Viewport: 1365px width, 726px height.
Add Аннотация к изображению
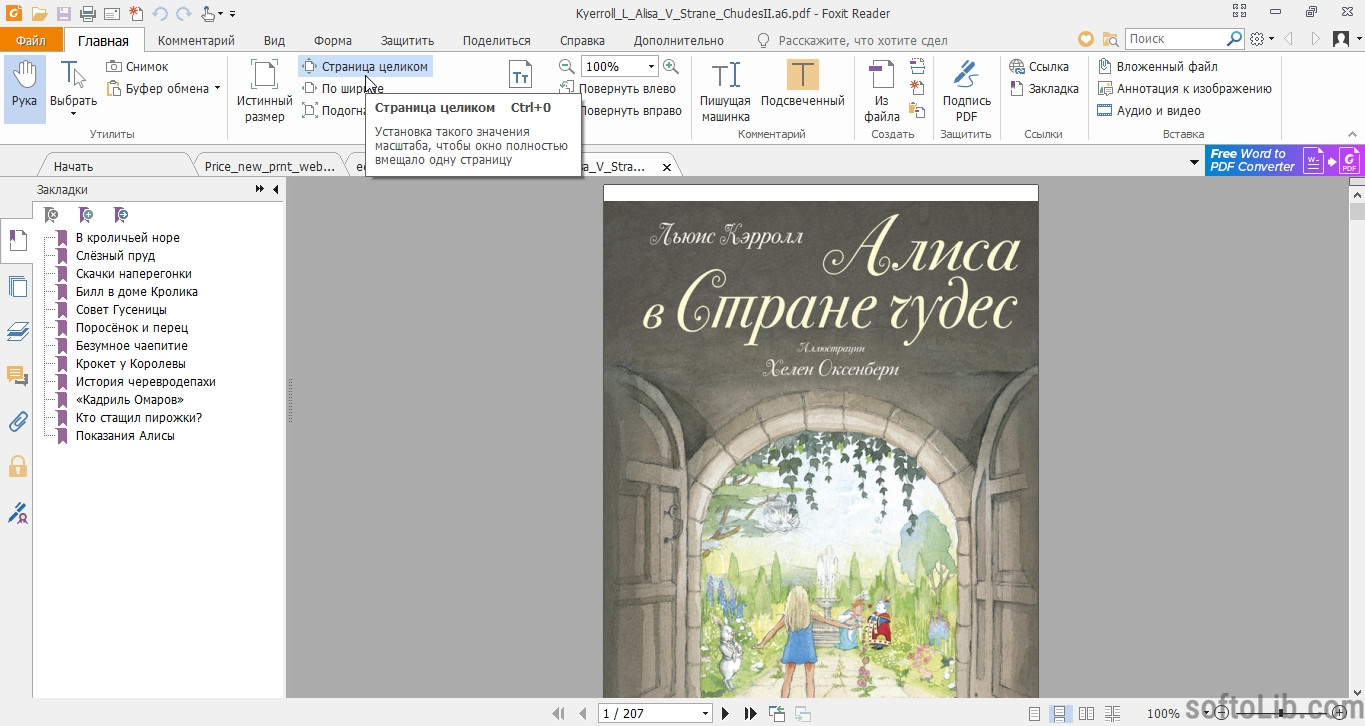pos(1185,88)
